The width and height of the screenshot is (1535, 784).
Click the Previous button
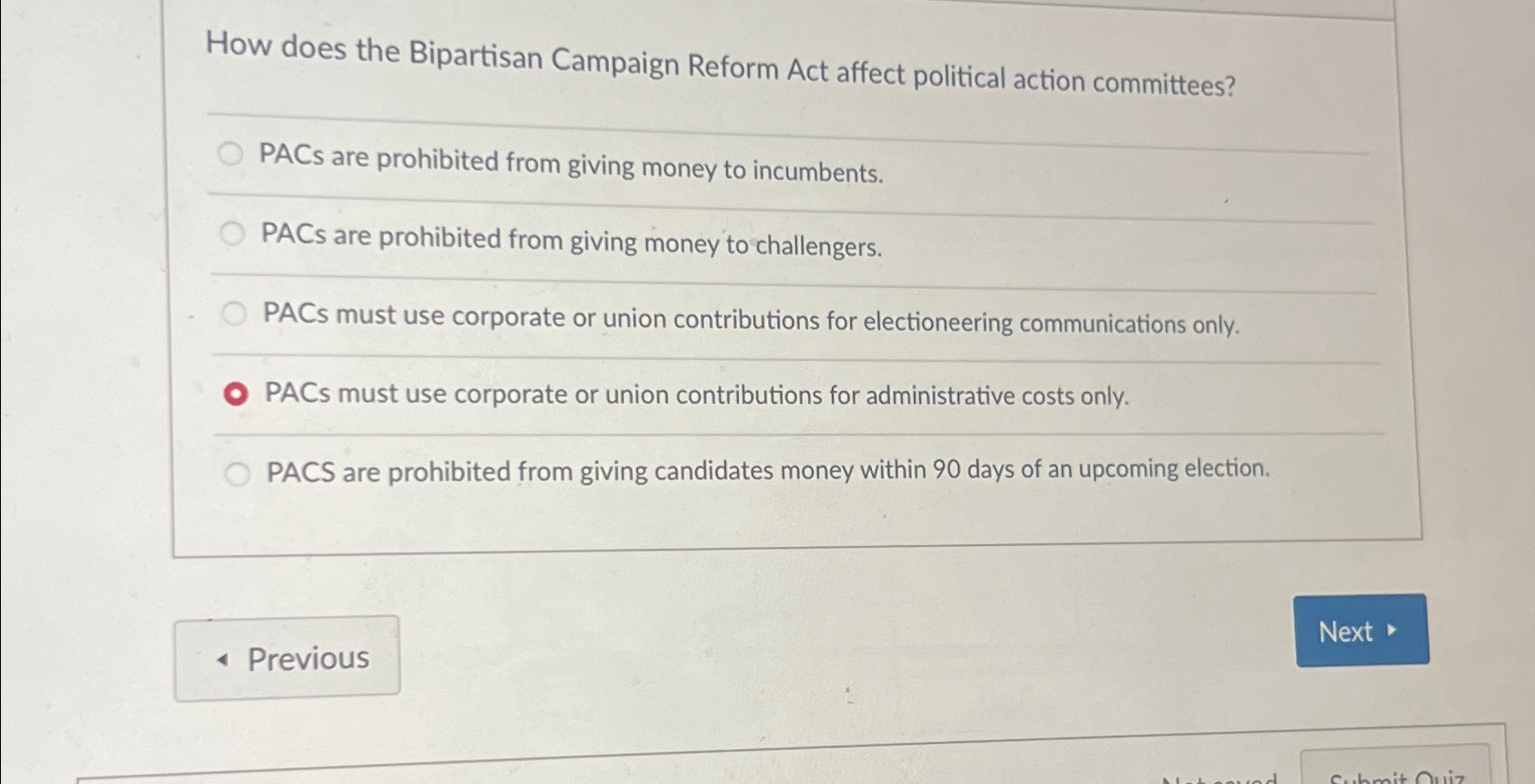click(288, 656)
